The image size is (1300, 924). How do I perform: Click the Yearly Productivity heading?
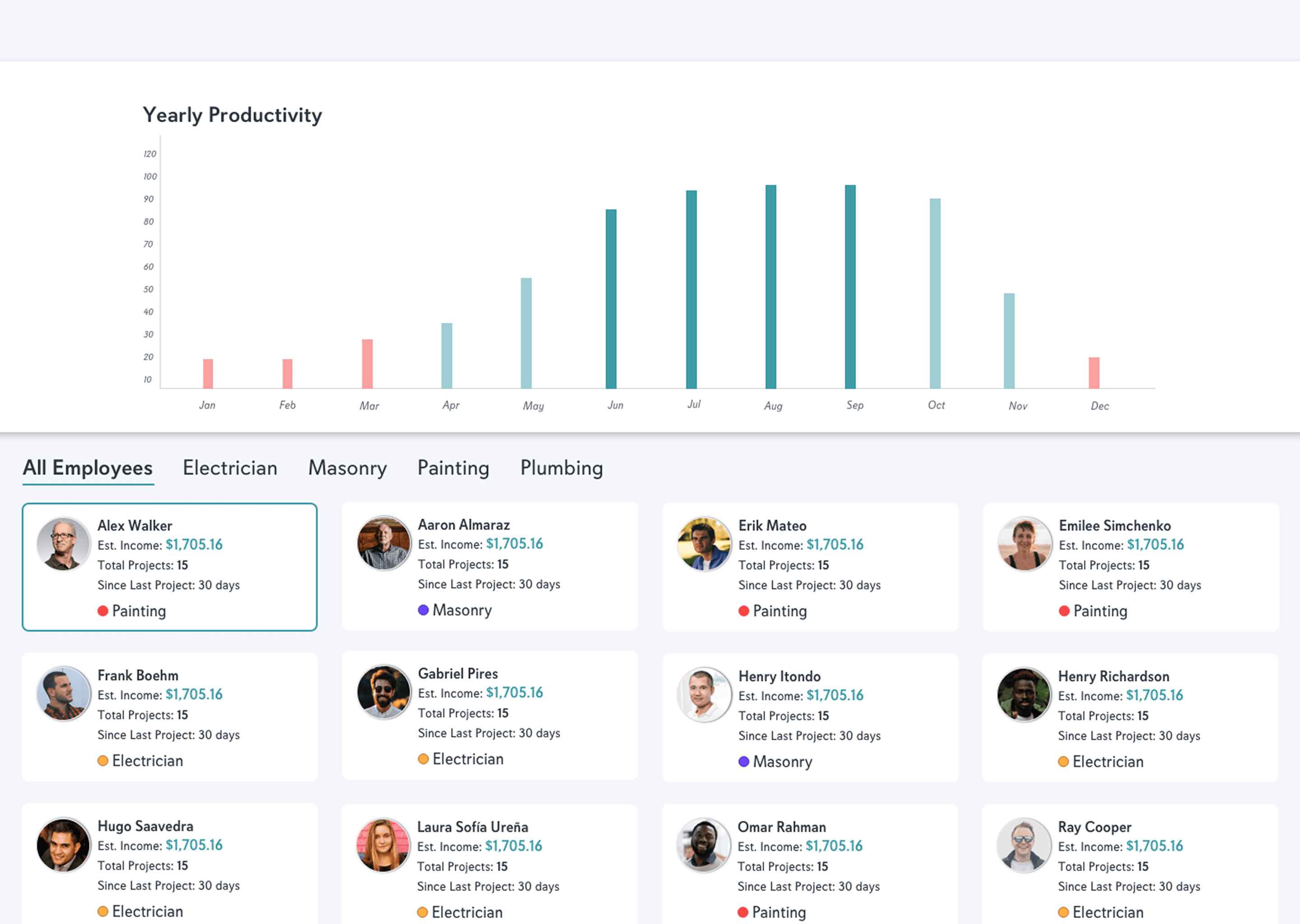[232, 115]
